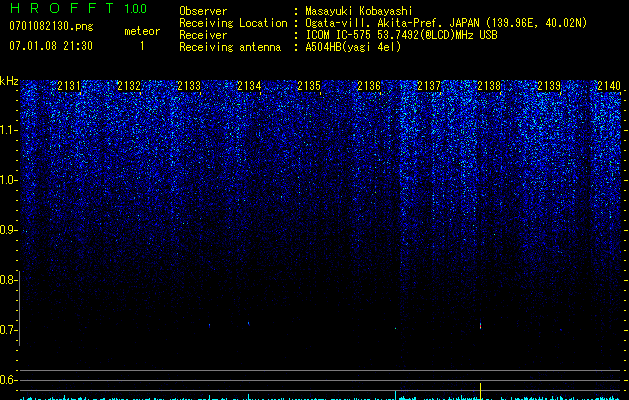
Task: Click the Receiving Location label
Action: [233, 23]
